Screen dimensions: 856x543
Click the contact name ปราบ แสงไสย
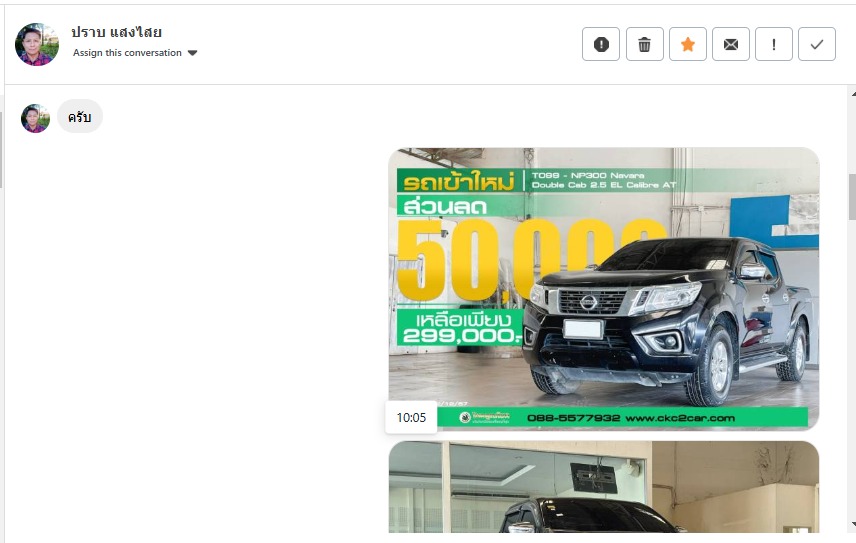coord(116,32)
